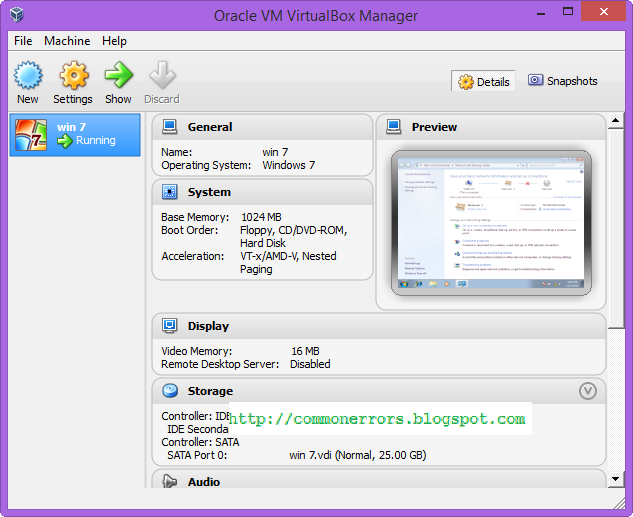Click the green Running state arrow icon
Image resolution: width=633 pixels, height=517 pixels.
[x=65, y=141]
